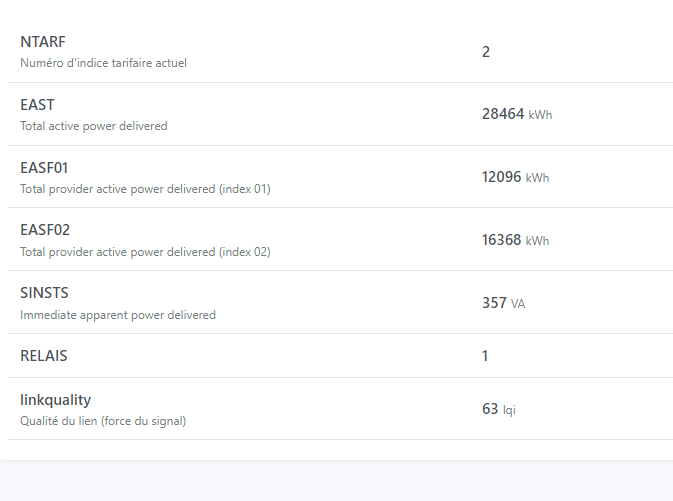Select the 'Numéro d'indice tarifaire actuel' description
Screen dimensions: 673x501
(x=103, y=63)
